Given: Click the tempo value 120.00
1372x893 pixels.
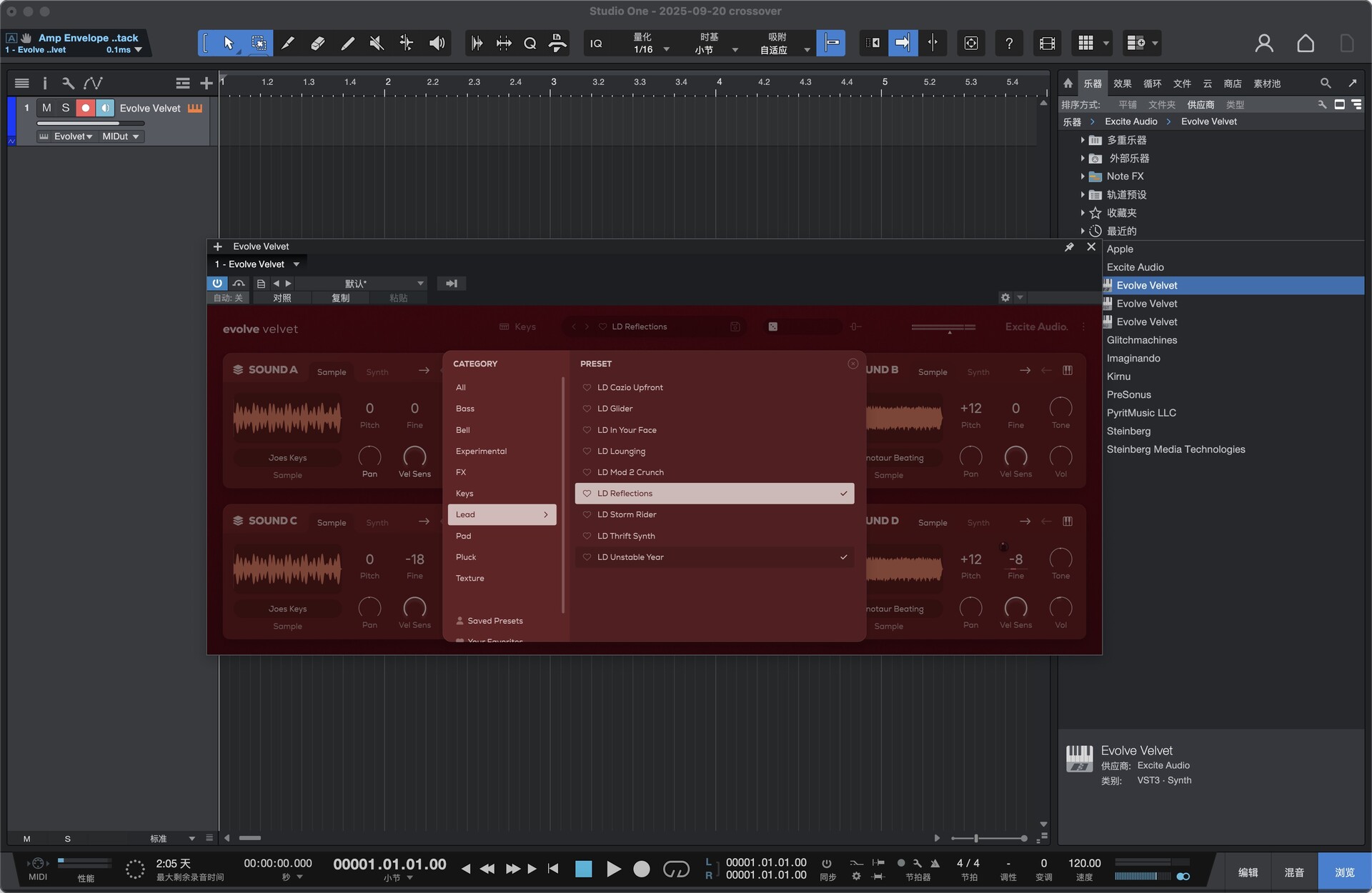Looking at the screenshot, I should point(1084,863).
